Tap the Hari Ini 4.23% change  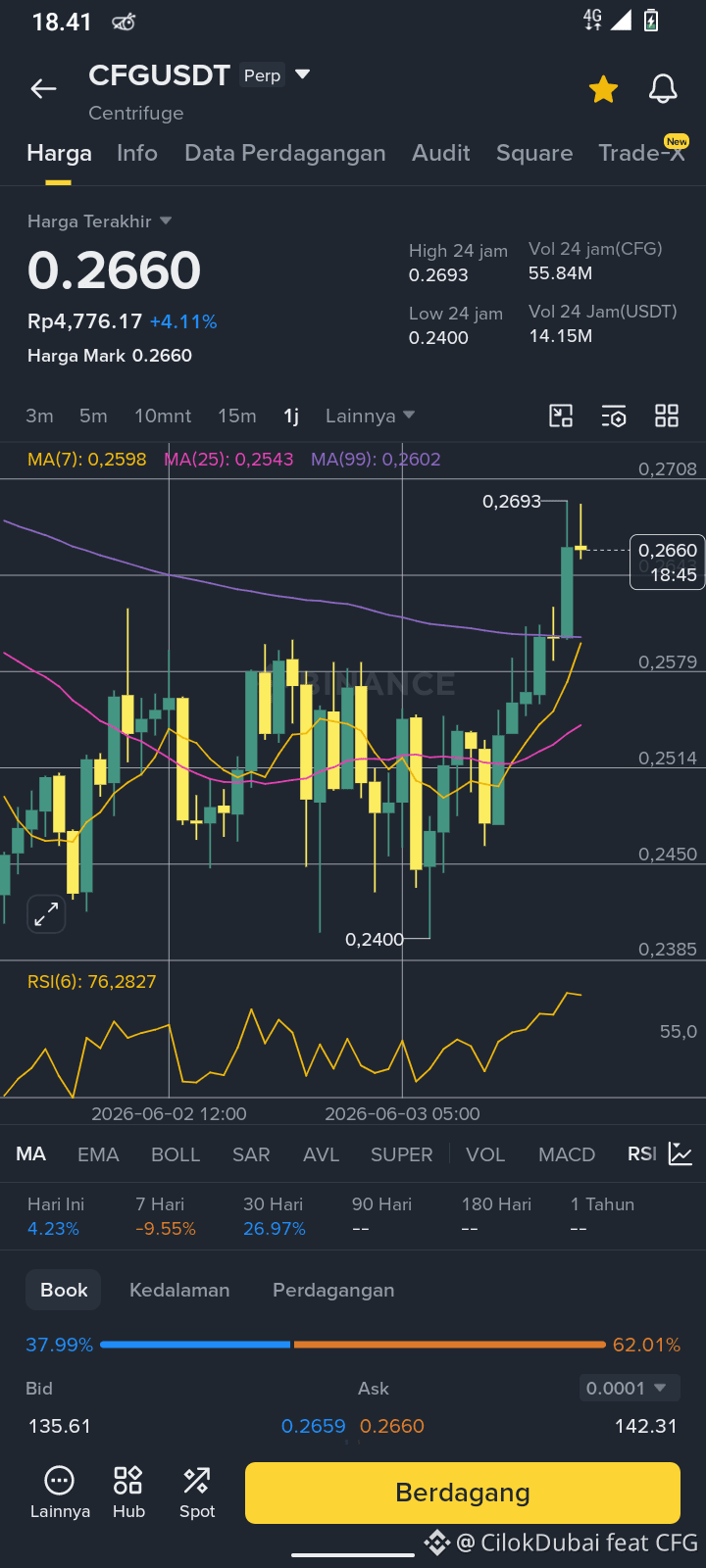tap(56, 1216)
